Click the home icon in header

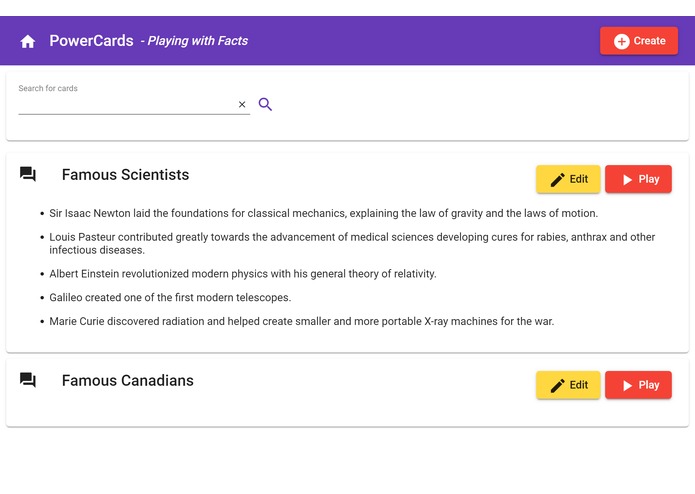coord(27,41)
